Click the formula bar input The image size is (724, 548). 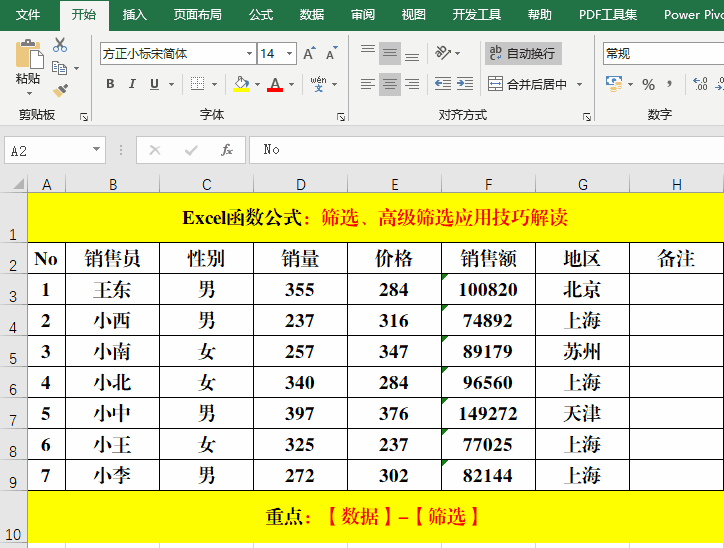tap(487, 150)
